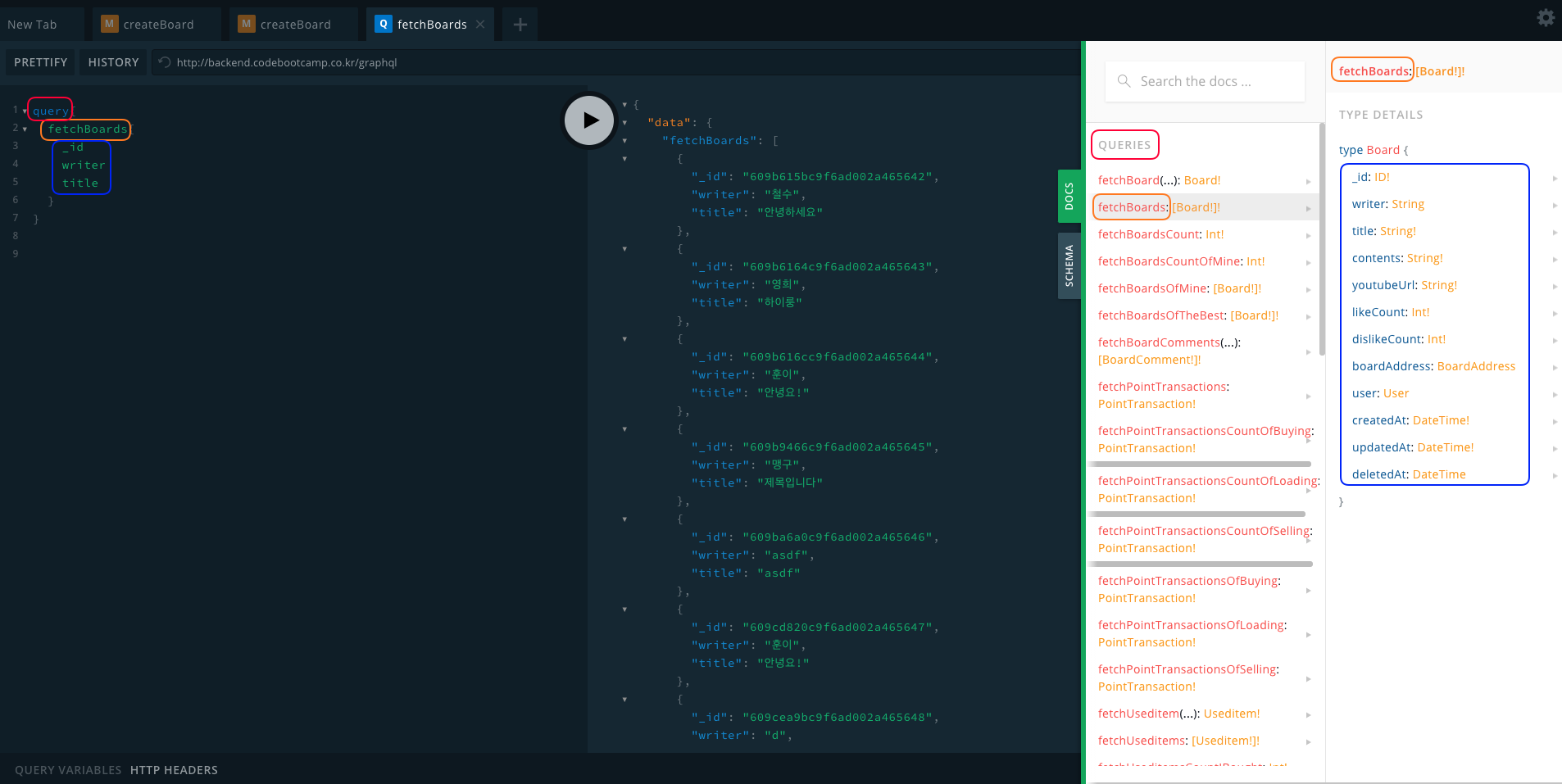The image size is (1562, 784).
Task: Open settings with the gear icon
Action: [1545, 18]
